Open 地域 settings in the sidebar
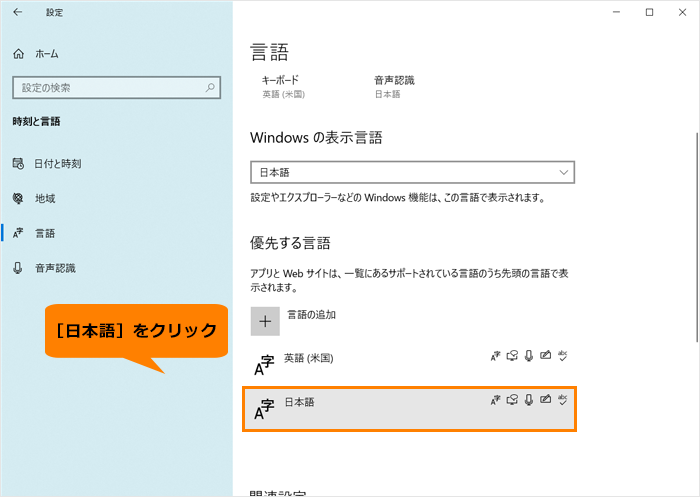The height and width of the screenshot is (497, 700). point(45,198)
